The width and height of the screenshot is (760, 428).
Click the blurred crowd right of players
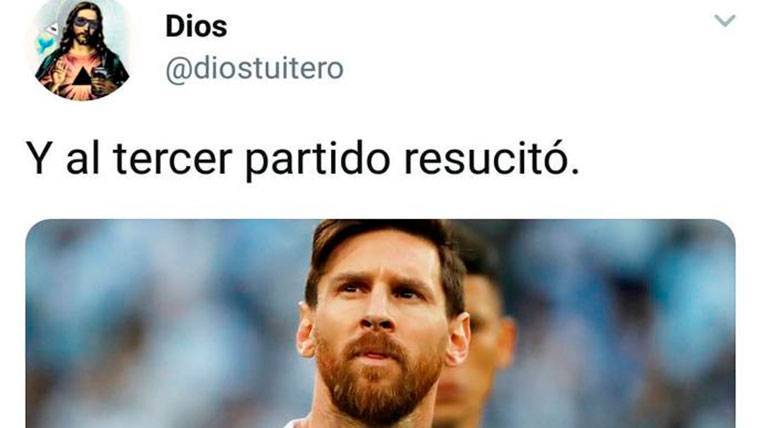[625, 323]
